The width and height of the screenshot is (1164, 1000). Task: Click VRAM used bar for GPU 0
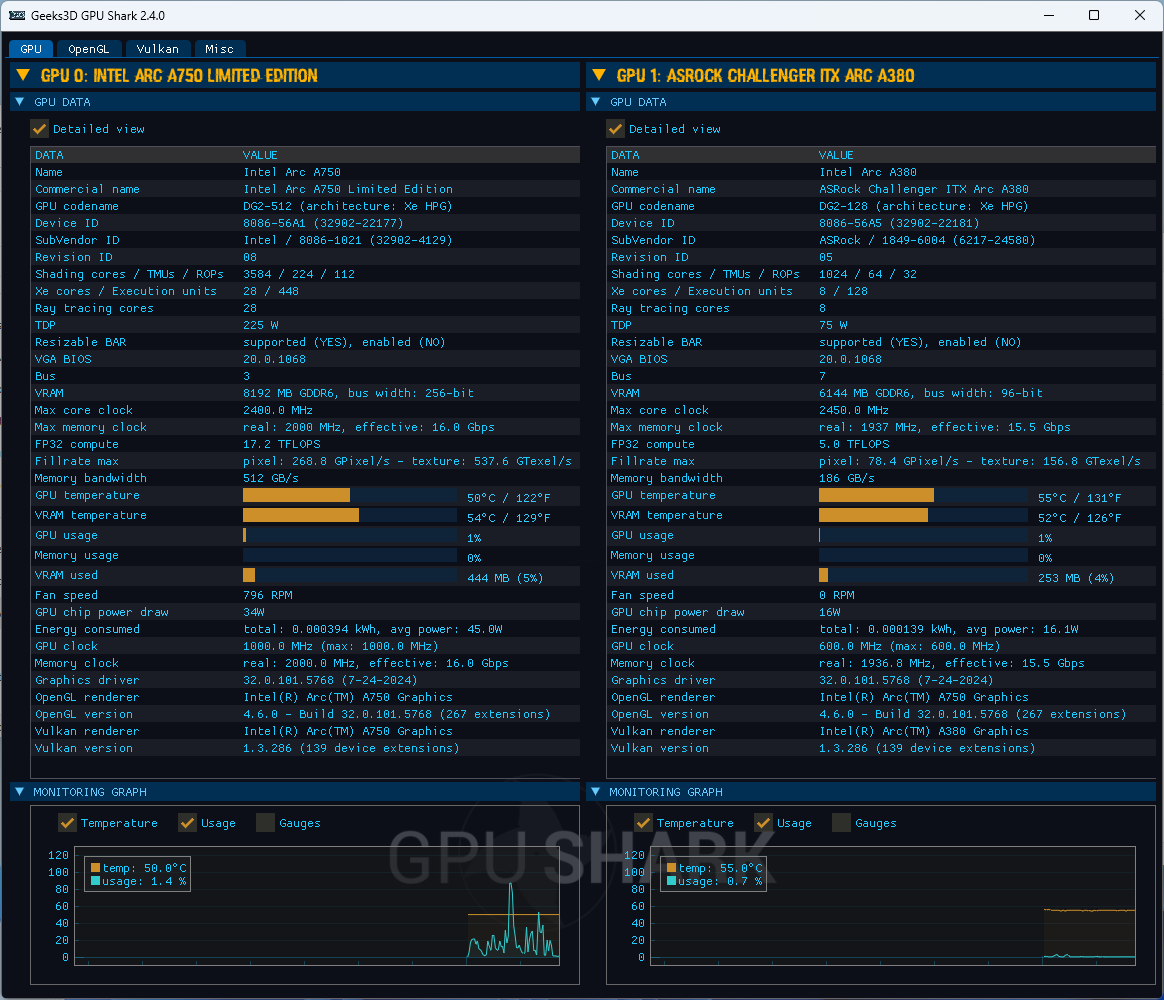[x=350, y=575]
